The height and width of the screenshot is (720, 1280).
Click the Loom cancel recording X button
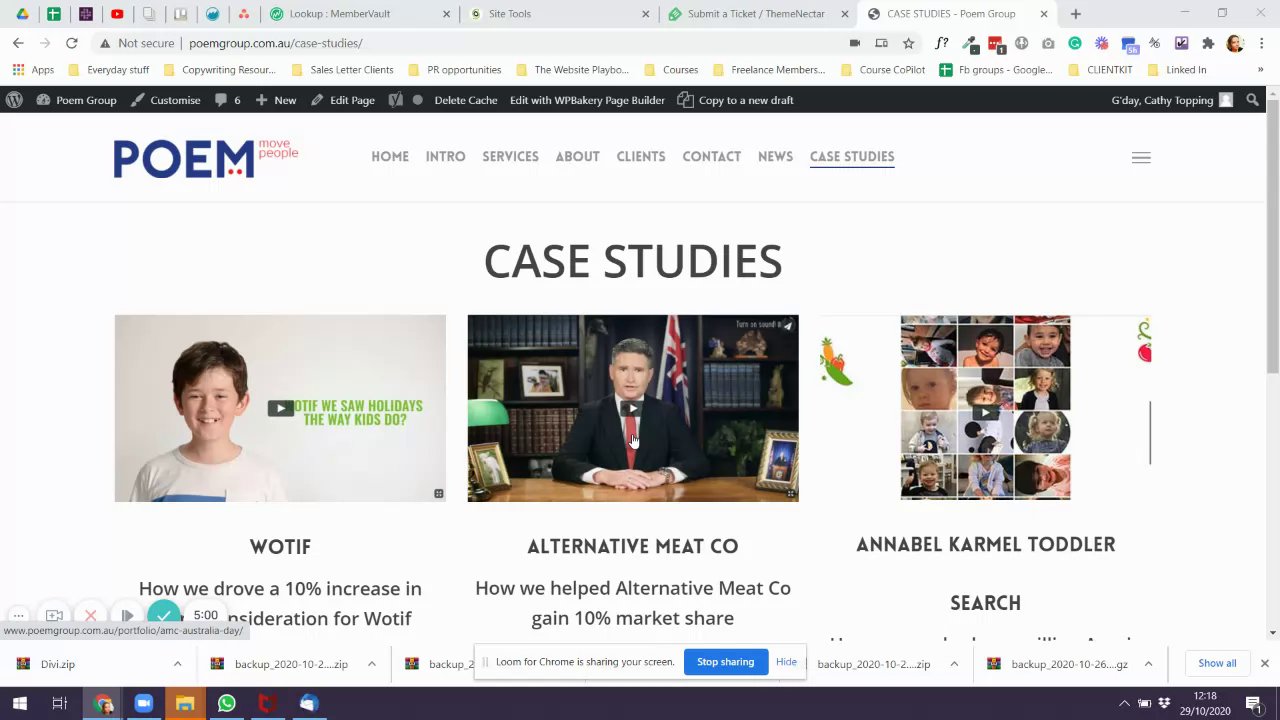click(91, 616)
